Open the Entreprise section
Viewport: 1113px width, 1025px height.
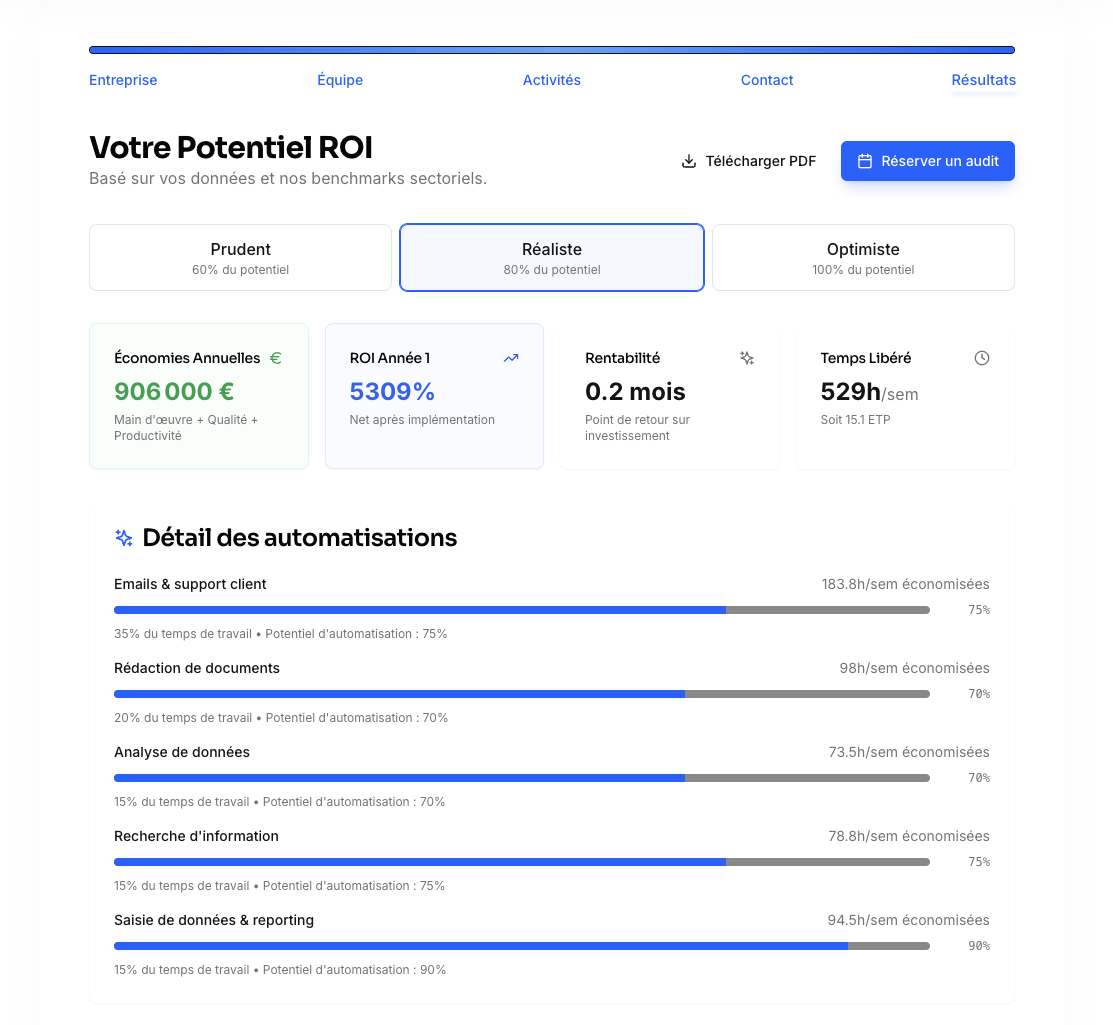(122, 80)
